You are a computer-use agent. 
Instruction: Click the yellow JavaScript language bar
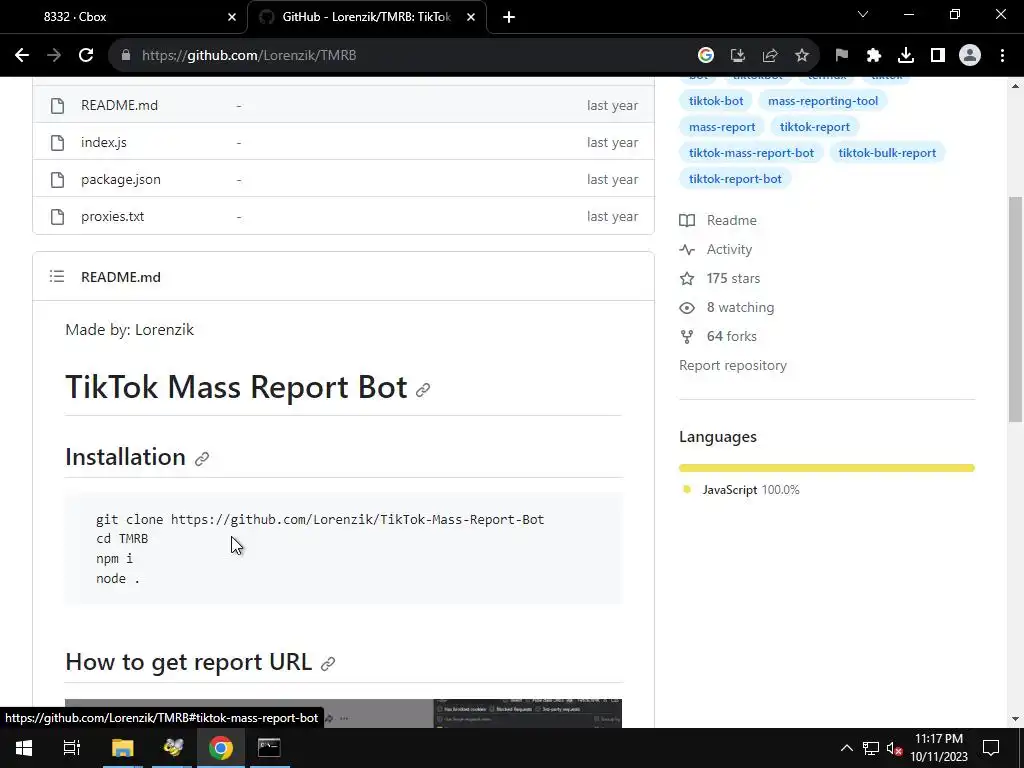coord(826,468)
